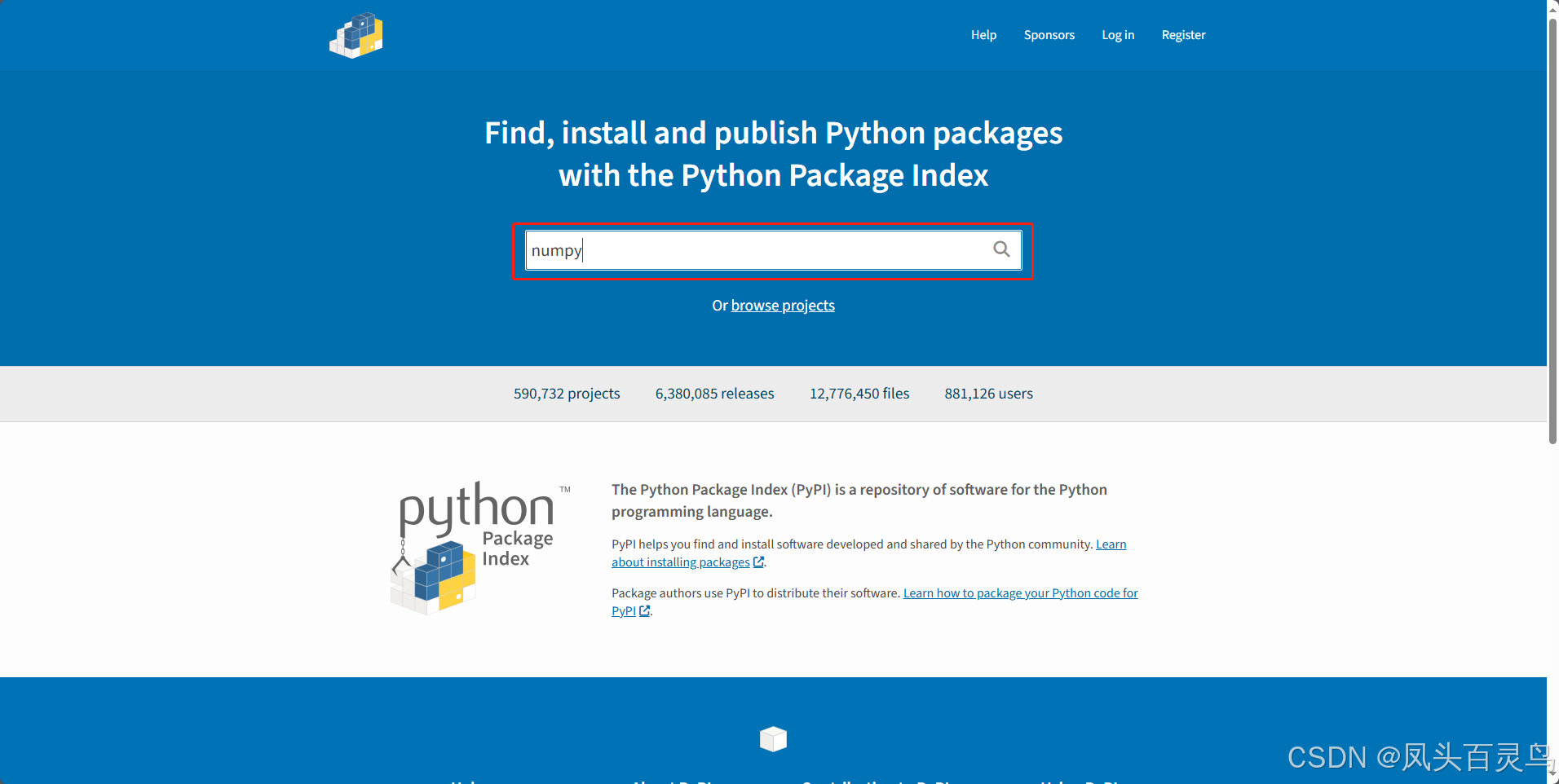
Task: Open the Register page
Action: [x=1183, y=35]
